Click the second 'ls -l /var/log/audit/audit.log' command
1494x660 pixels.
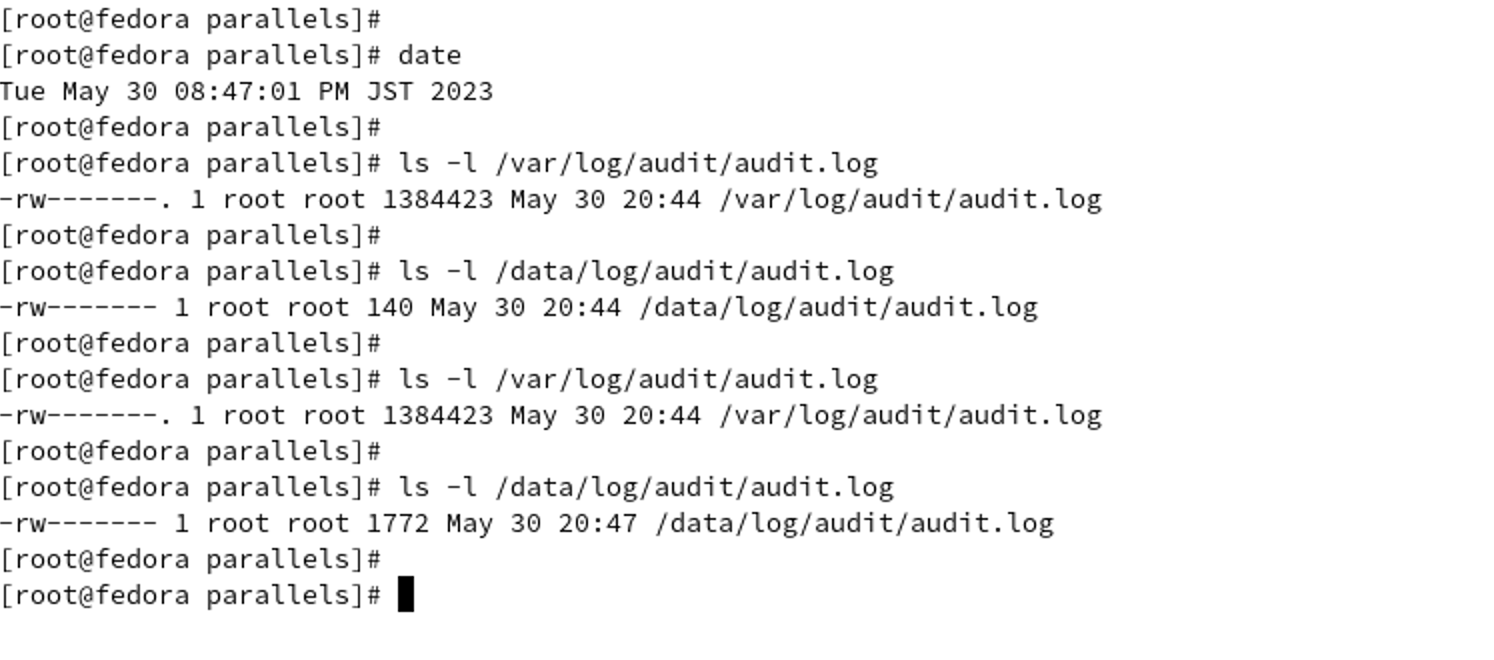pos(638,379)
